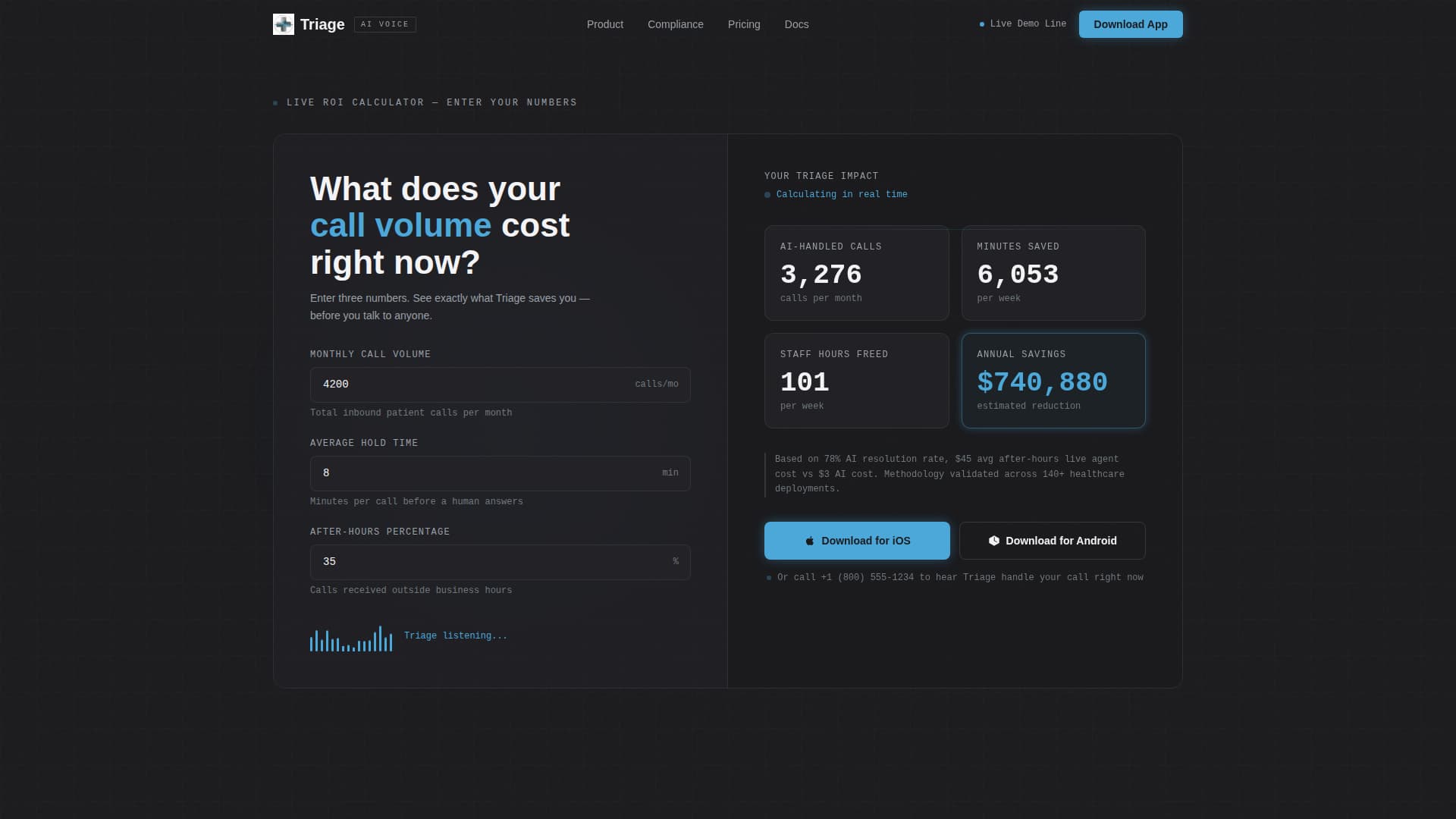The height and width of the screenshot is (819, 1456).
Task: Focus the Average Hold Time input field
Action: pos(500,473)
